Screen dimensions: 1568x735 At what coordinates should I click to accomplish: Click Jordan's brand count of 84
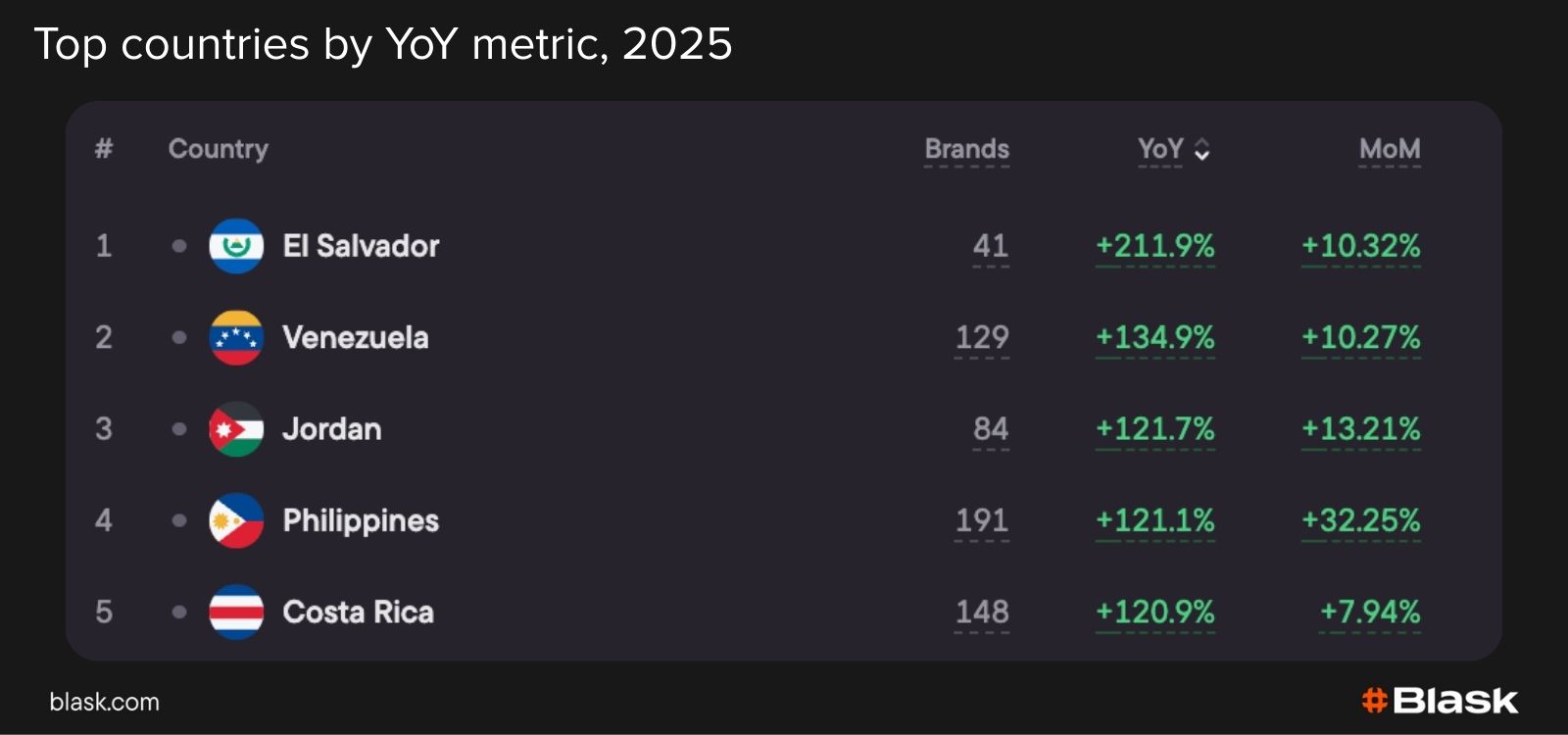coord(990,429)
